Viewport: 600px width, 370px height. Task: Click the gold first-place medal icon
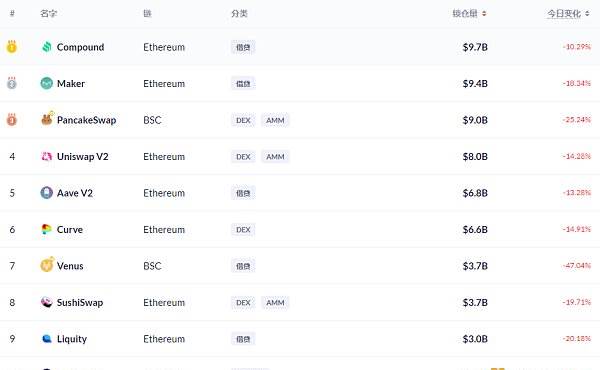pos(11,47)
